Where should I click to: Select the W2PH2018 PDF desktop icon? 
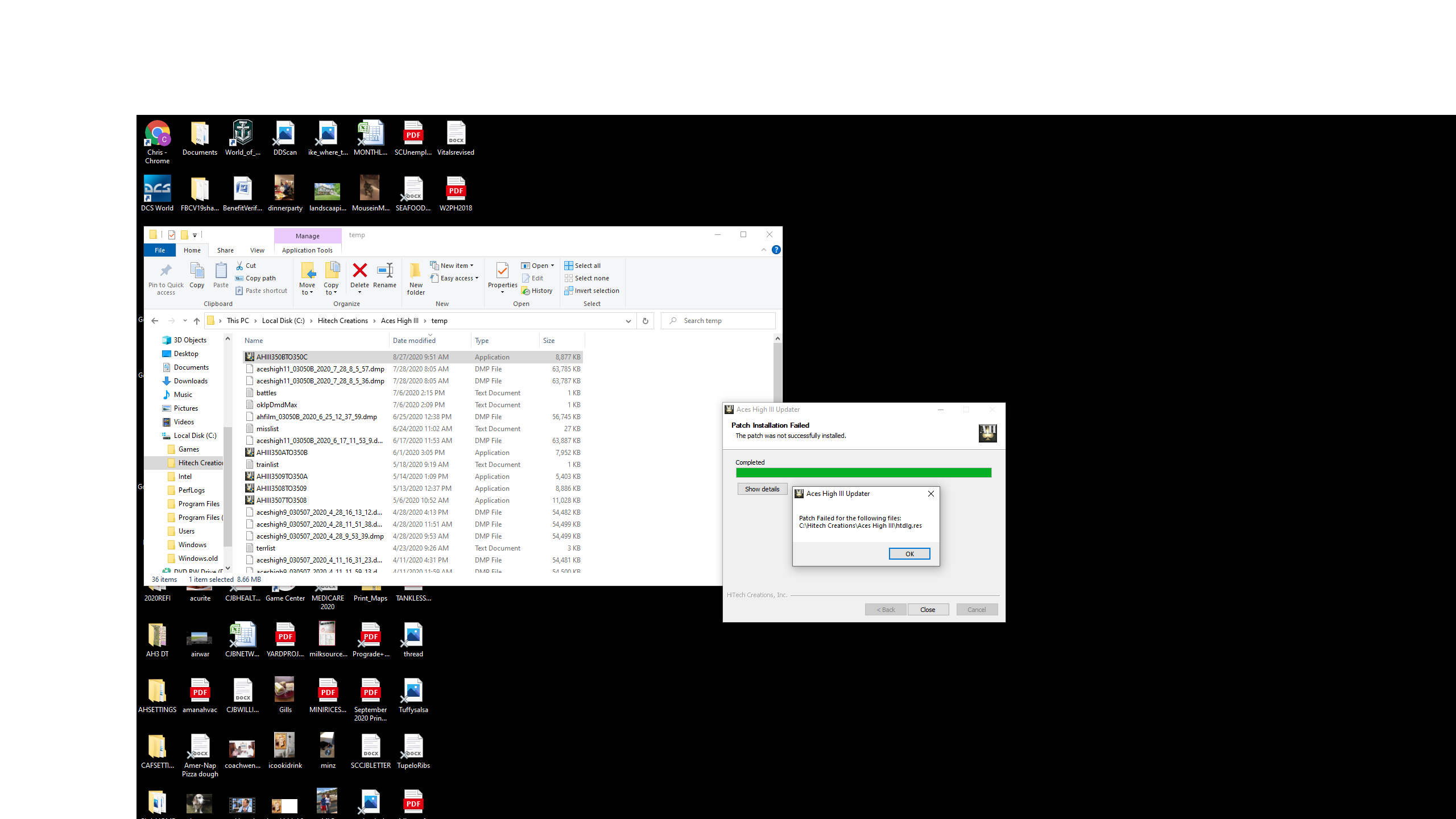coord(456,193)
